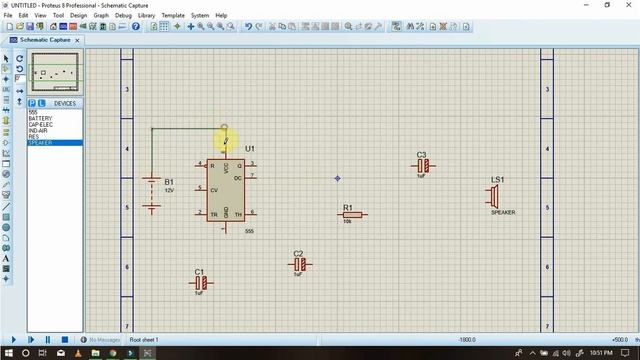Click the Rotate Clockwise button
Image resolution: width=640 pixels, height=360 pixels.
coord(20,59)
